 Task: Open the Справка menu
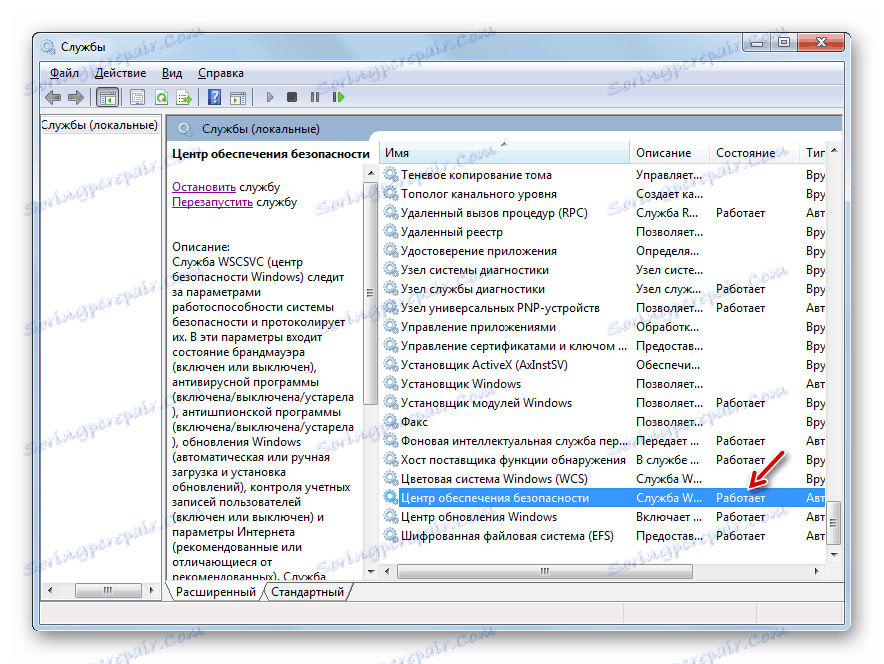click(220, 73)
